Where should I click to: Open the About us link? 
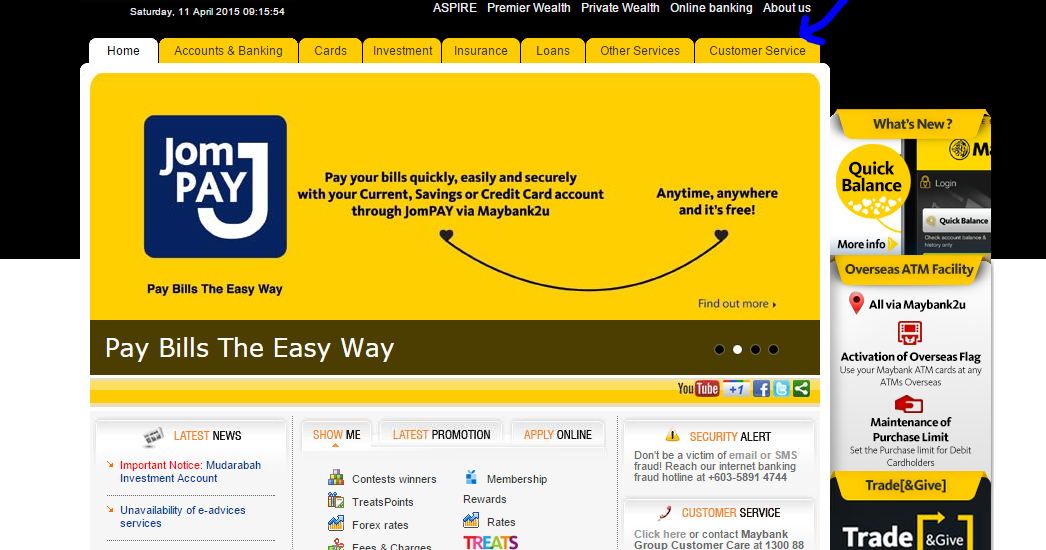click(787, 8)
